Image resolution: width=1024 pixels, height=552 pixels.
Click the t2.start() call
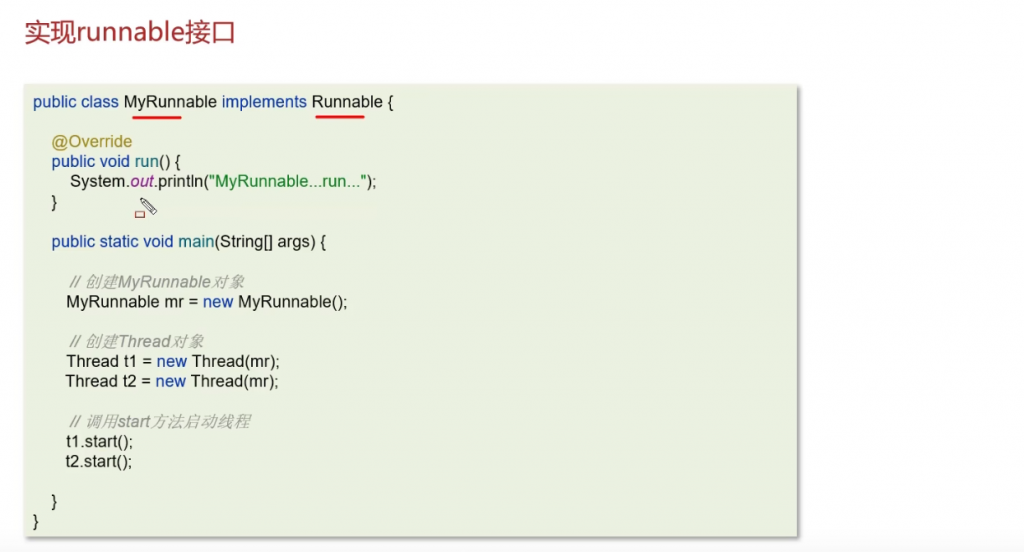(99, 461)
